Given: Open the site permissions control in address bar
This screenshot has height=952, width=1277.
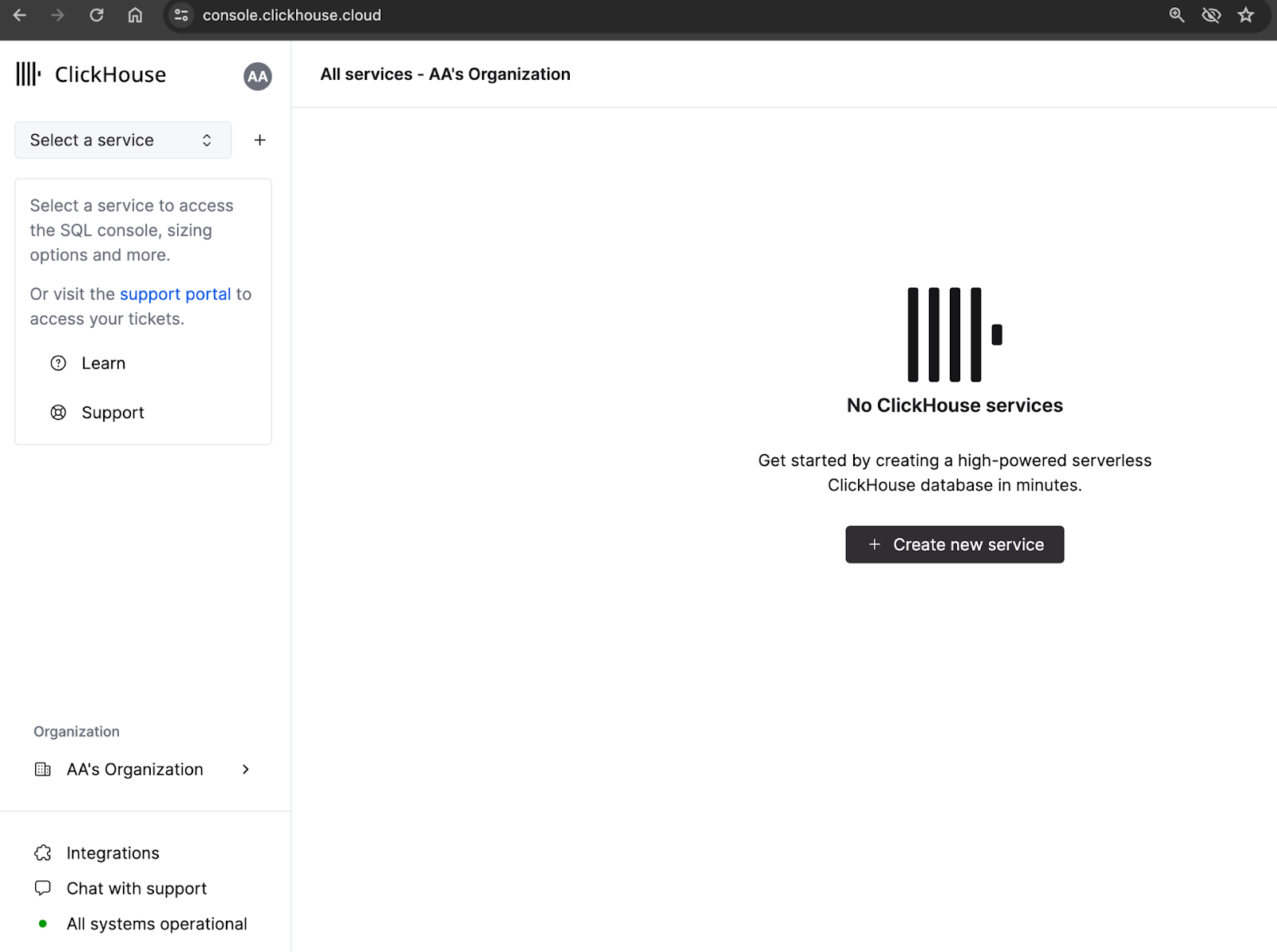Looking at the screenshot, I should point(181,14).
